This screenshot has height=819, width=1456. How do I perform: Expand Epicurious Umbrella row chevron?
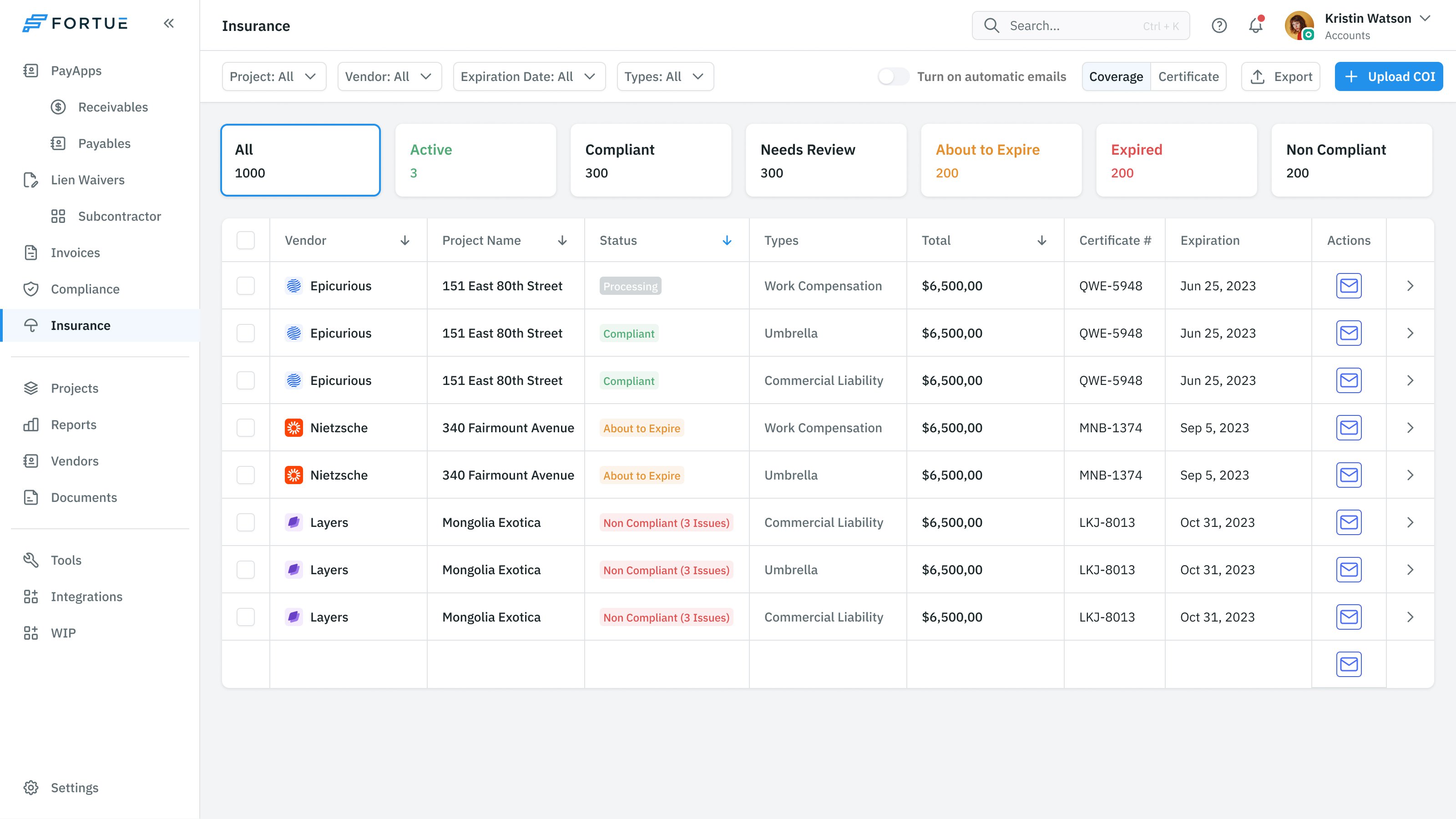pyautogui.click(x=1410, y=333)
